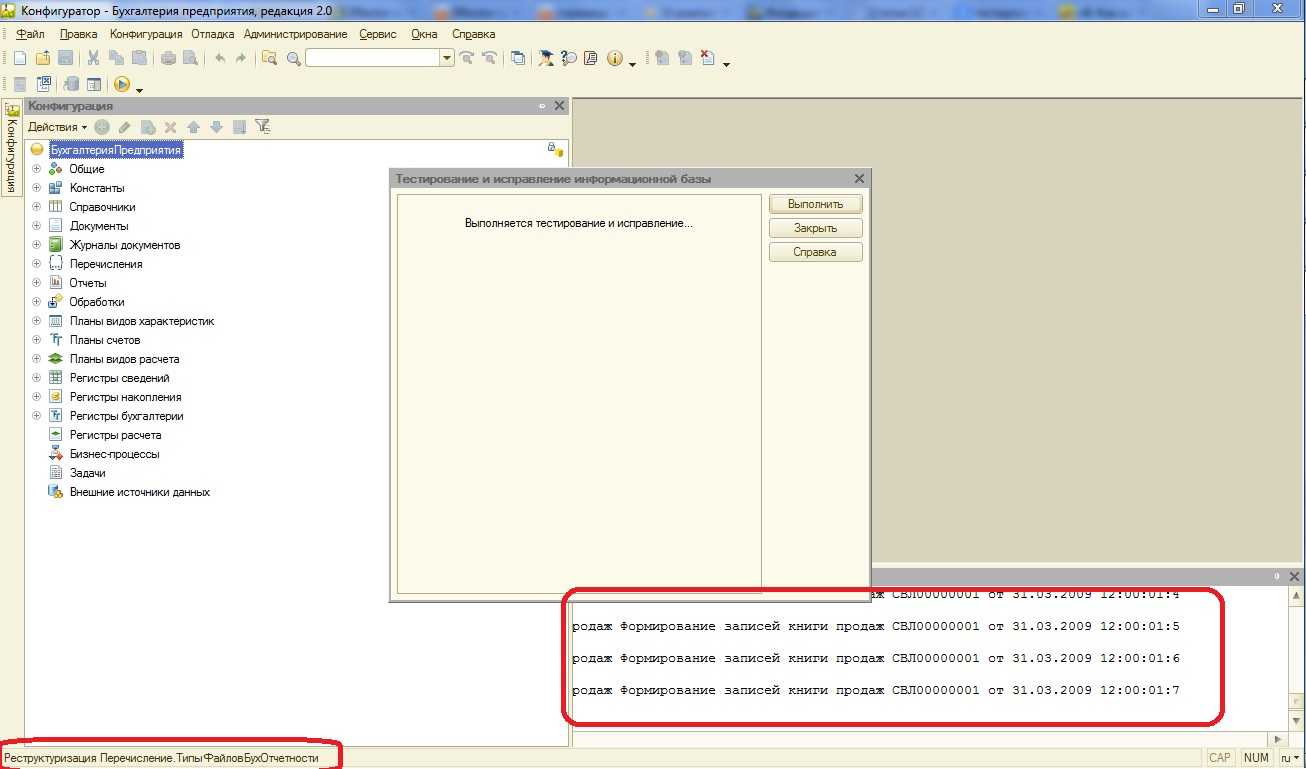Screen dimensions: 1306x769
Task: Open the search field dropdown arrow
Action: (447, 59)
